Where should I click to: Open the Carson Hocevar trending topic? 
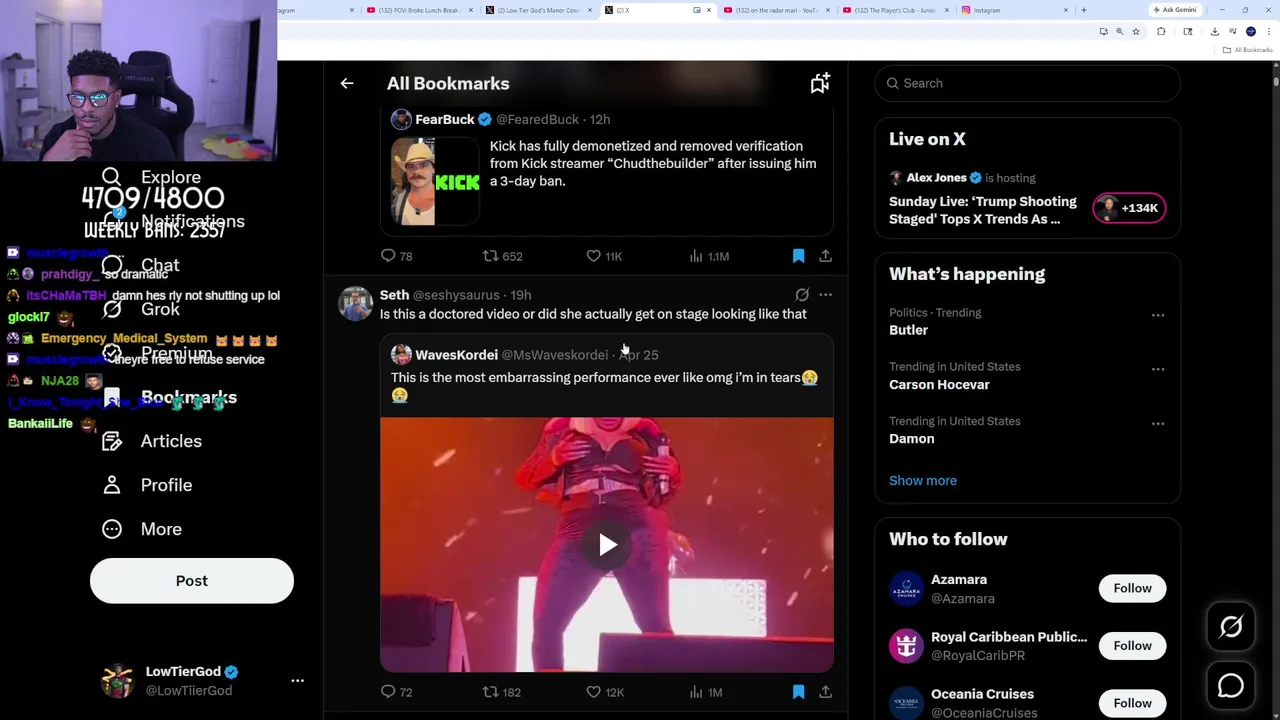(939, 384)
